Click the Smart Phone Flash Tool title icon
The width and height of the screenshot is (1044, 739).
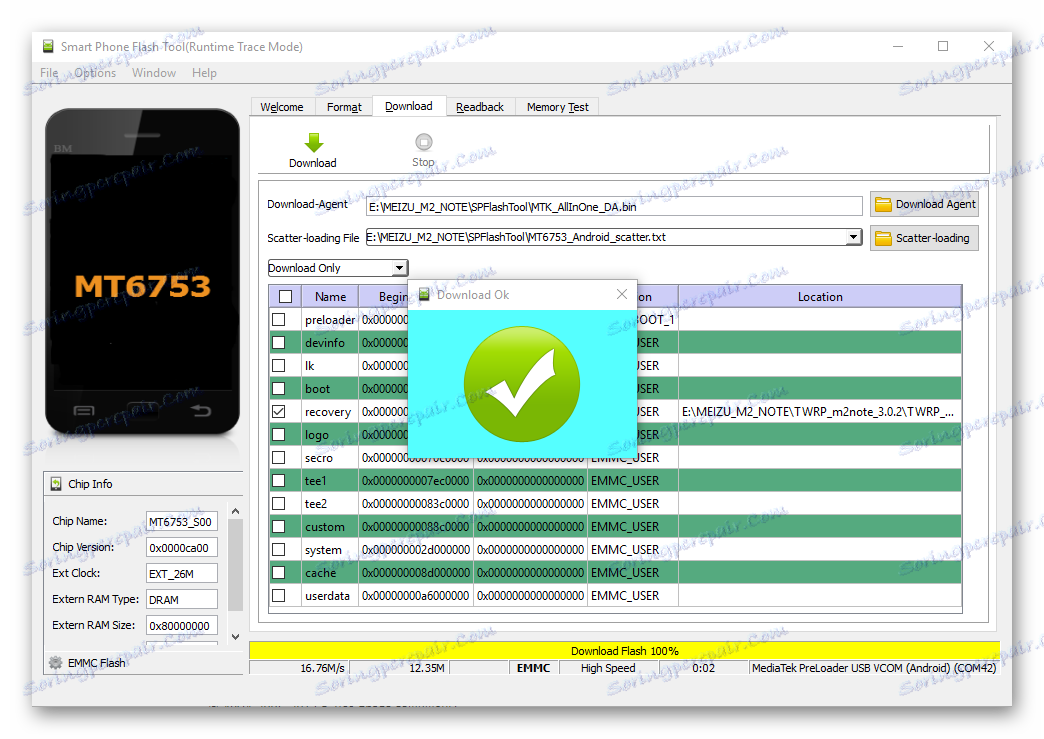point(48,47)
